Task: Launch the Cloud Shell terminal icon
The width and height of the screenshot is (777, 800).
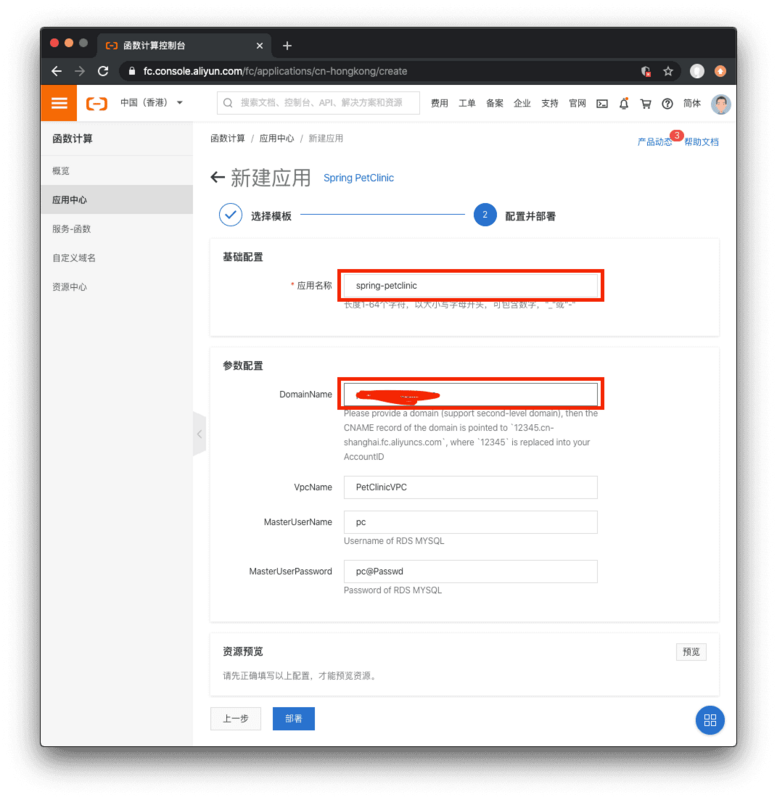Action: pos(602,104)
